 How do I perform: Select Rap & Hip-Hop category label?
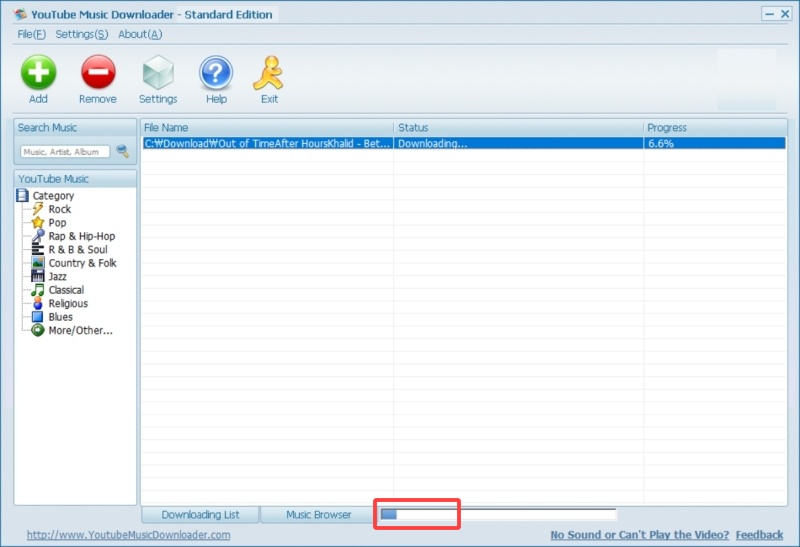[82, 236]
